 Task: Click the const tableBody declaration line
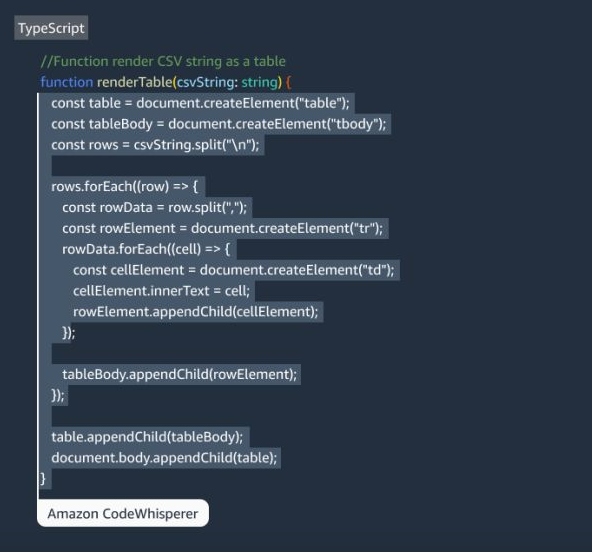tap(219, 124)
